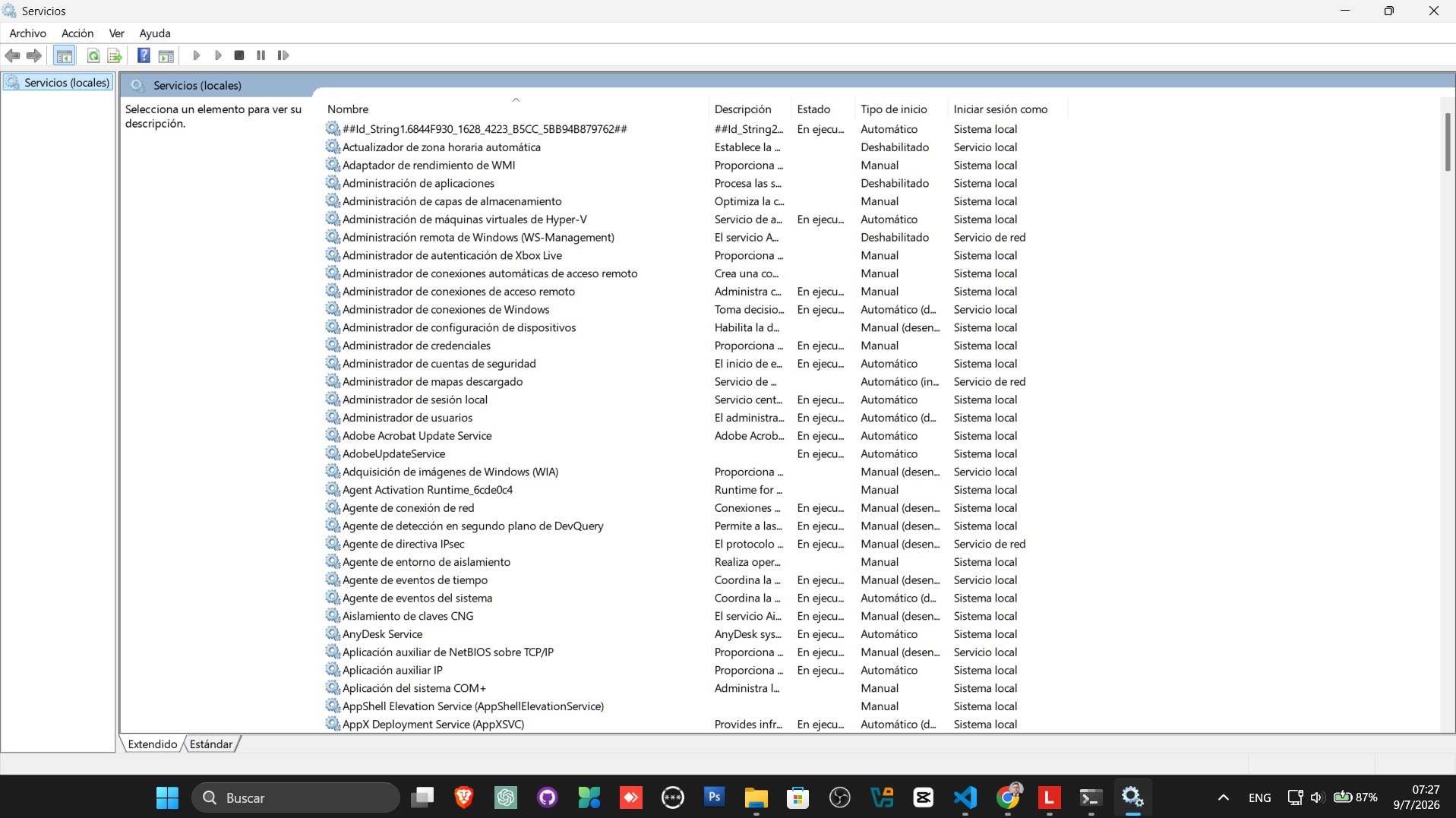Show or hide the action pane

(x=166, y=55)
